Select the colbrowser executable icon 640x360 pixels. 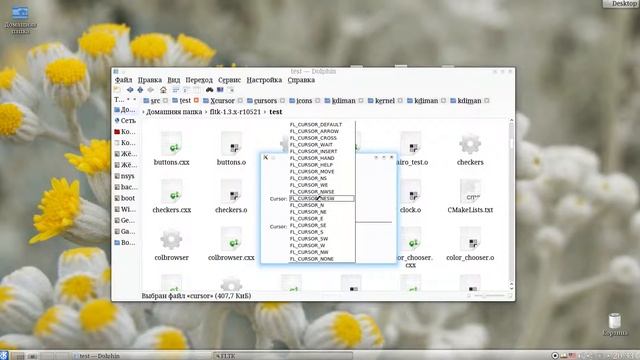[x=171, y=239]
